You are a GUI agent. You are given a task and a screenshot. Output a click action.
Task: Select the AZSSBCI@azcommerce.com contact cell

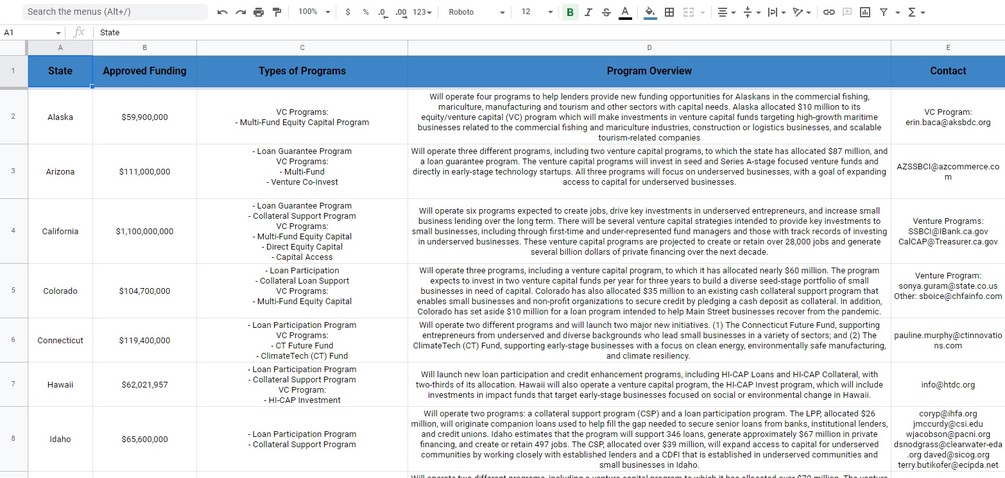click(x=948, y=172)
